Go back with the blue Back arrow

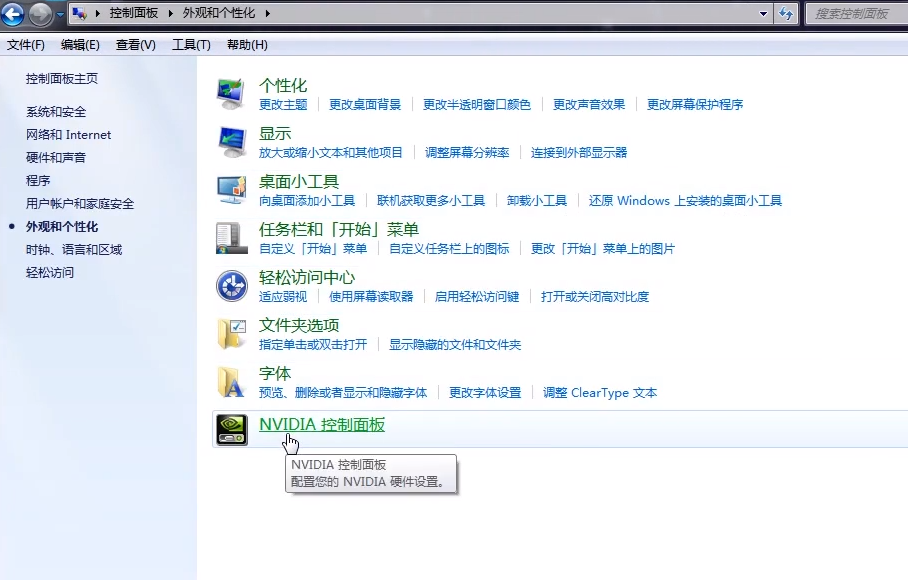pos(13,14)
